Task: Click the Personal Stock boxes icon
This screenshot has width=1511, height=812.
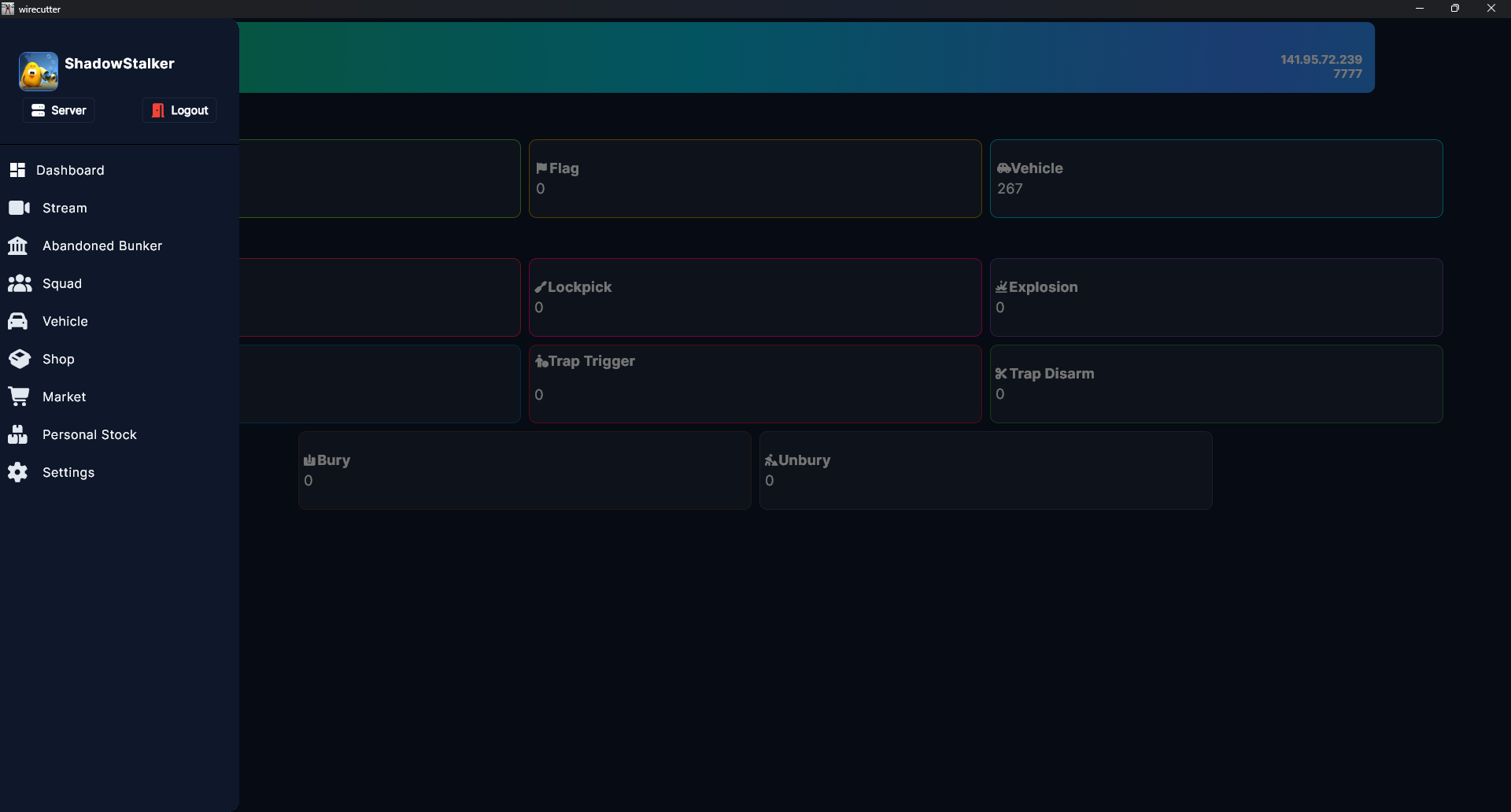Action: point(17,434)
